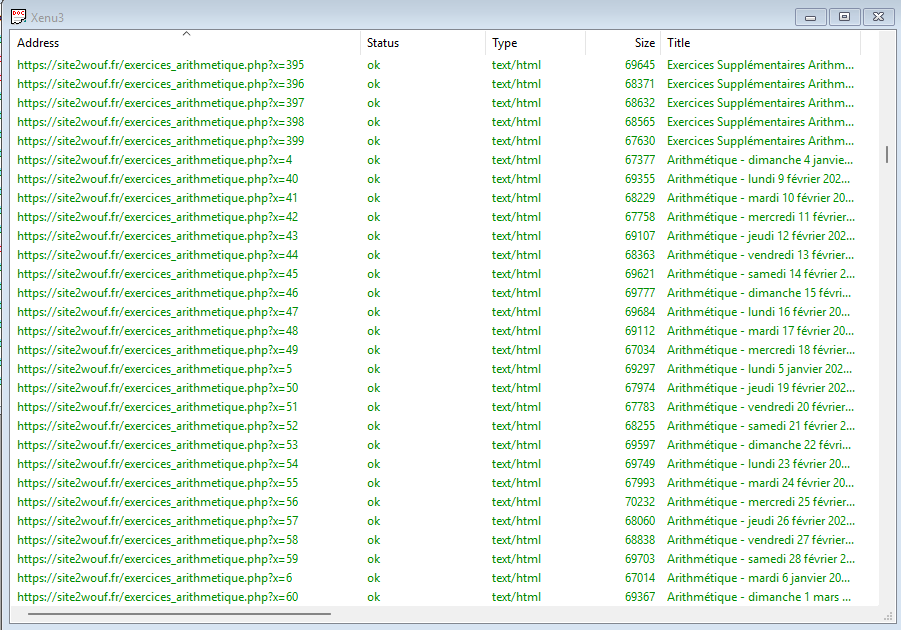The image size is (901, 630).
Task: Click the ok status for x=399 row
Action: click(374, 141)
